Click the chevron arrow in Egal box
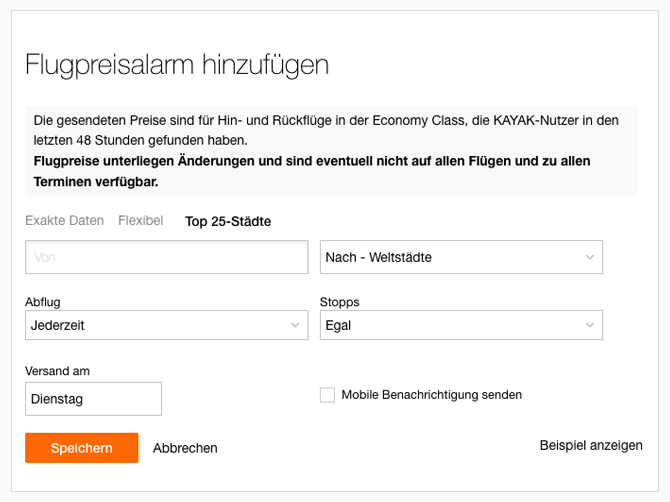The height and width of the screenshot is (502, 670). [x=590, y=325]
